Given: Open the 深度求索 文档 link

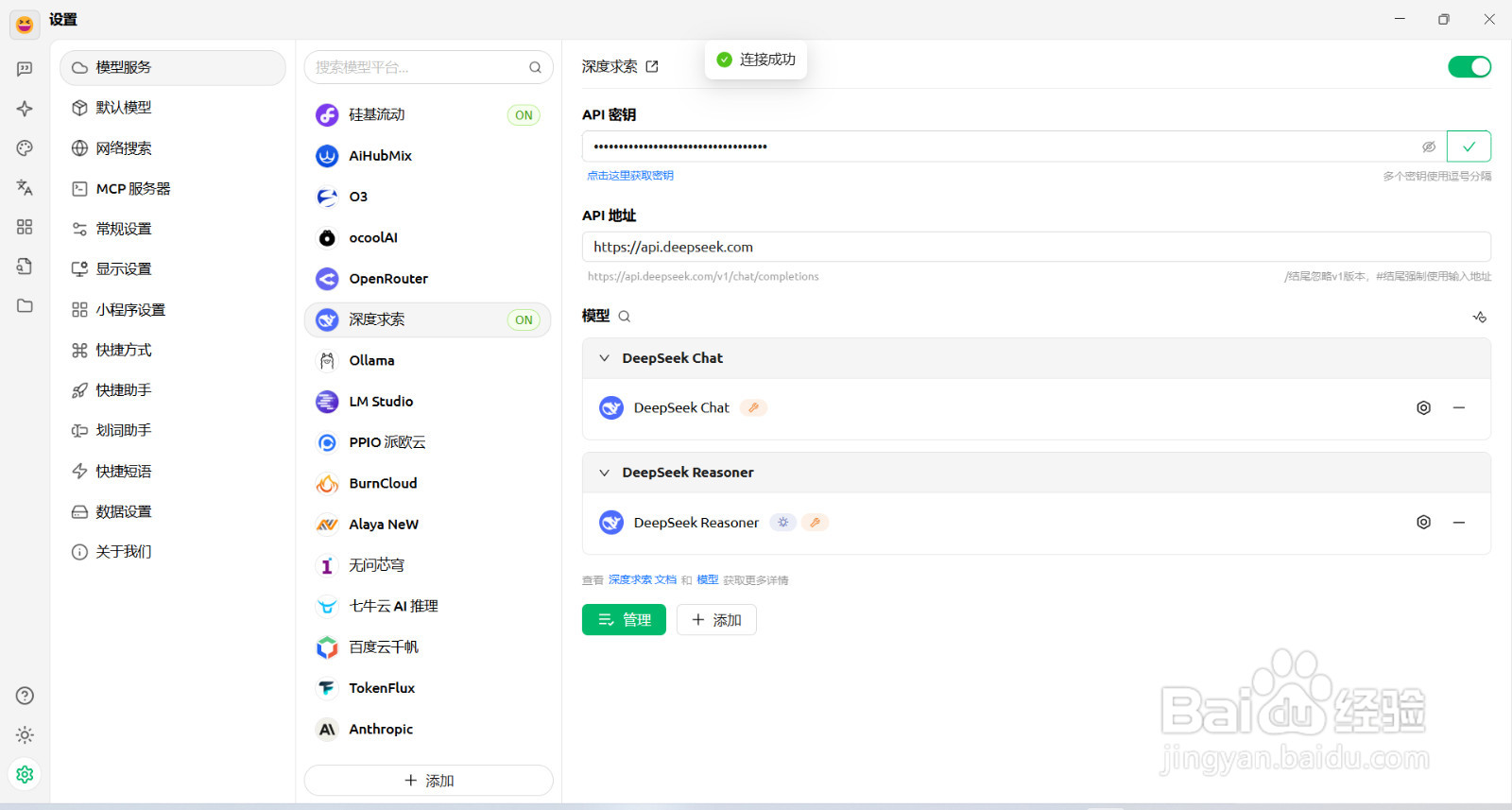Looking at the screenshot, I should (x=643, y=579).
